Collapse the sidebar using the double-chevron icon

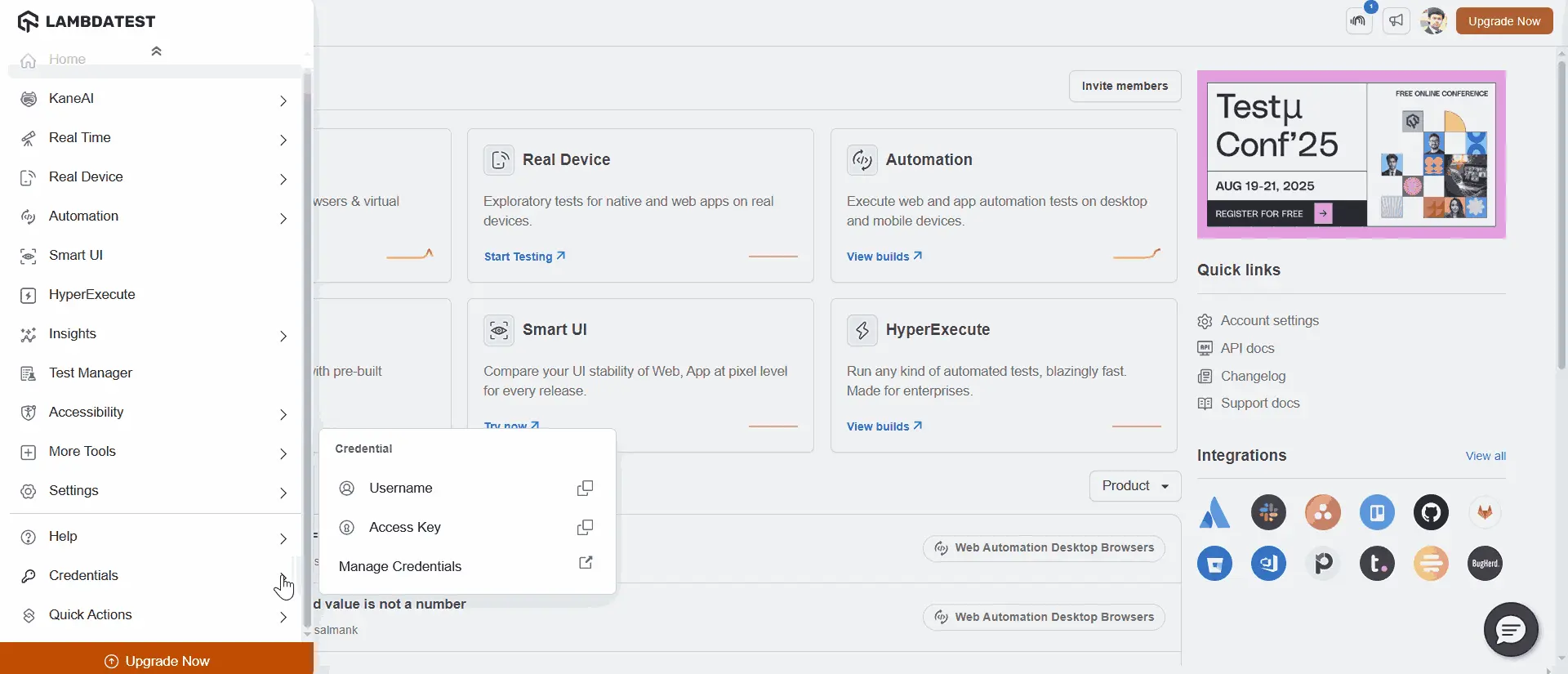click(156, 51)
